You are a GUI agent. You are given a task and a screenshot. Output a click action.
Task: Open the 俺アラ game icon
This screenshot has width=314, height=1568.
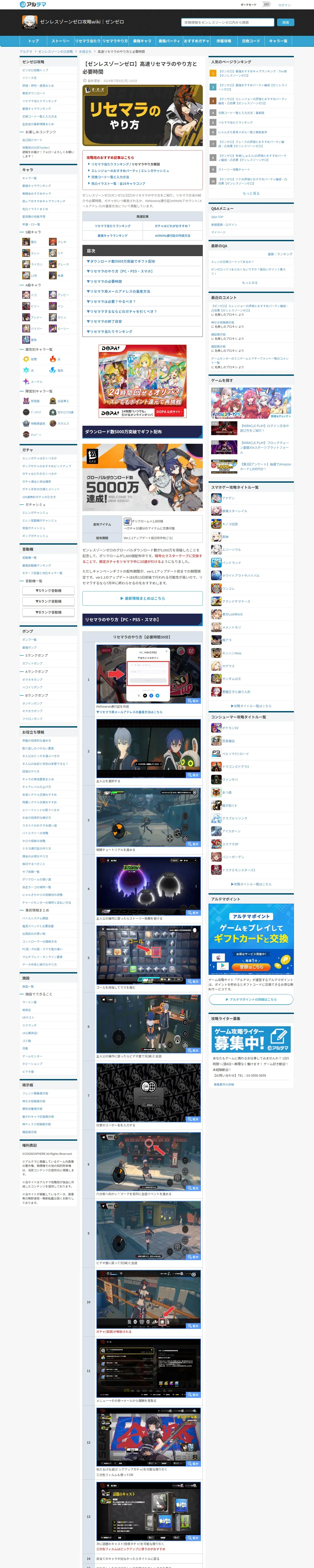coord(216,640)
